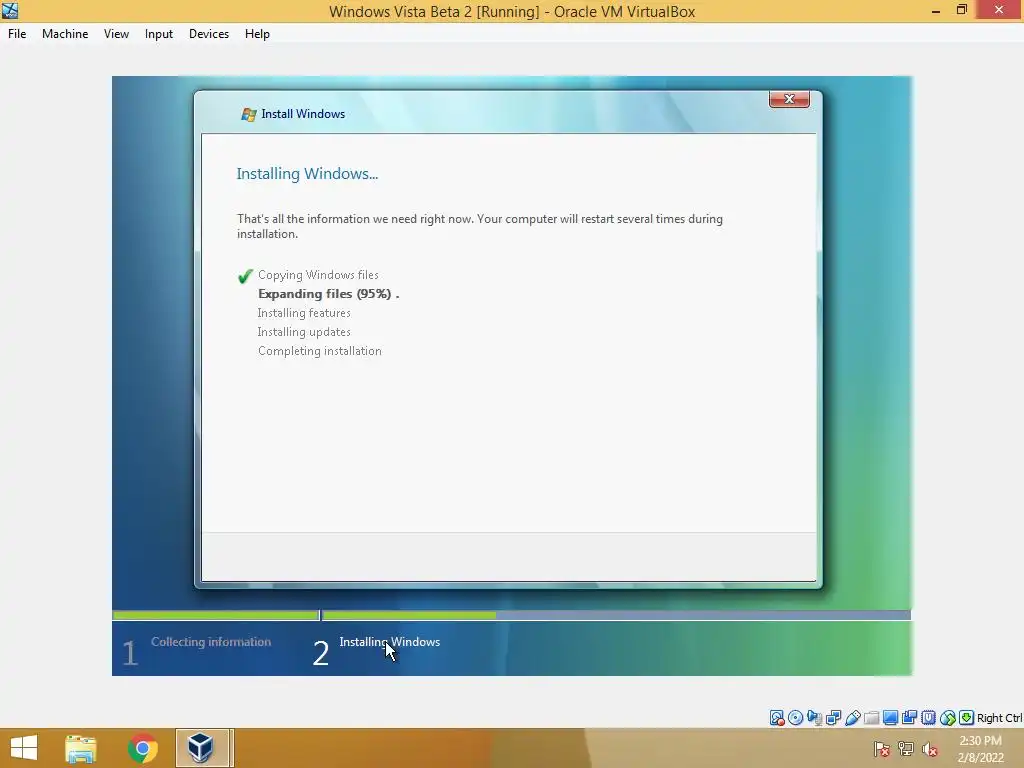Open the Machine menu

tap(65, 34)
